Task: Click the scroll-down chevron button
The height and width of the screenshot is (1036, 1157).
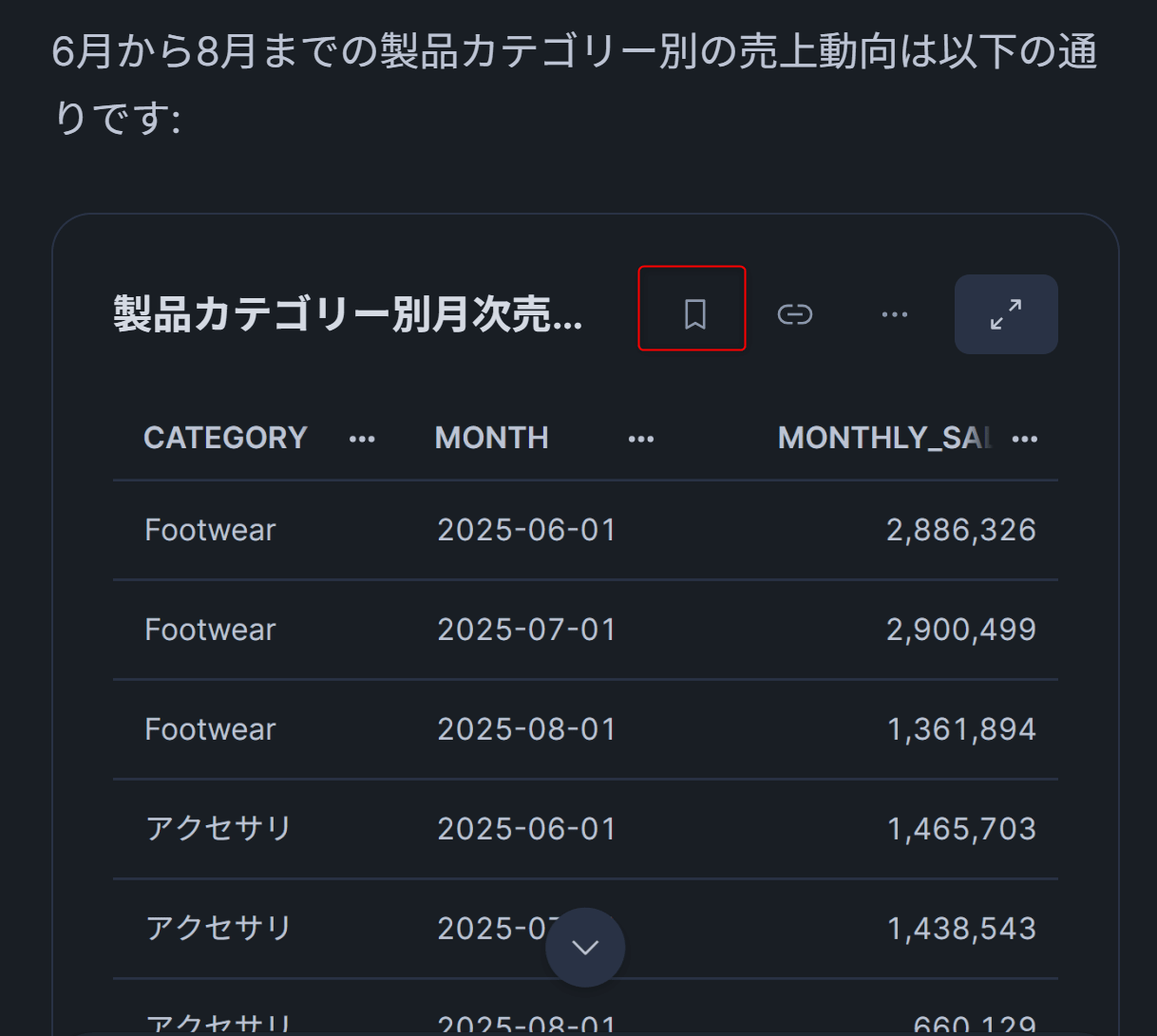Action: coord(585,947)
